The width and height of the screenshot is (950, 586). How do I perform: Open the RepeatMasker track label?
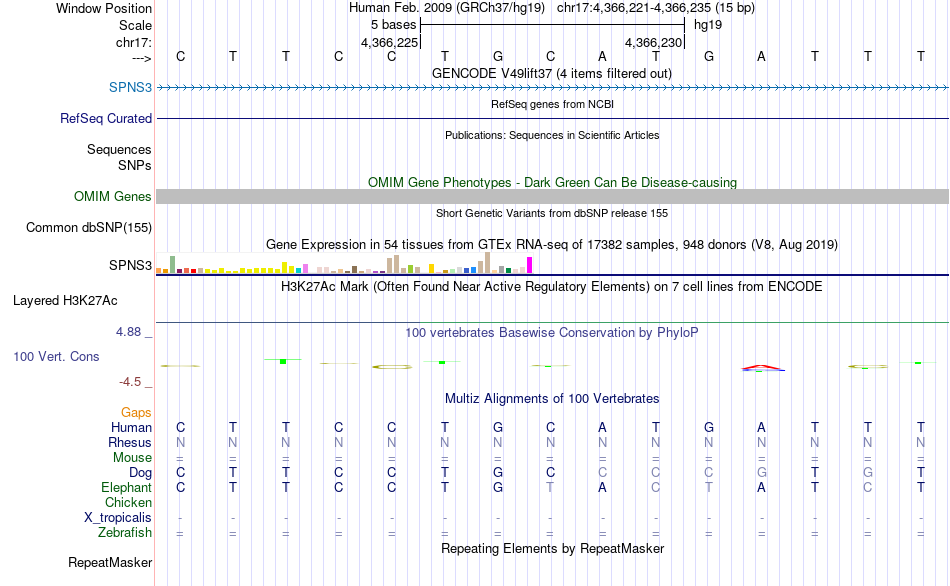click(x=110, y=562)
